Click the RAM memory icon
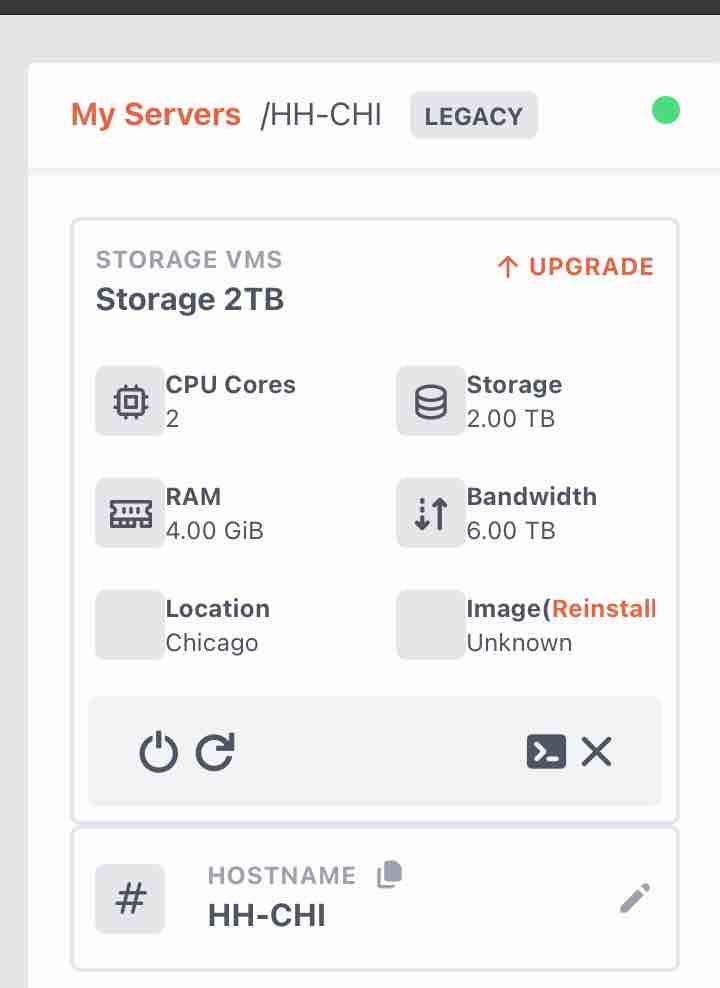 [130, 514]
